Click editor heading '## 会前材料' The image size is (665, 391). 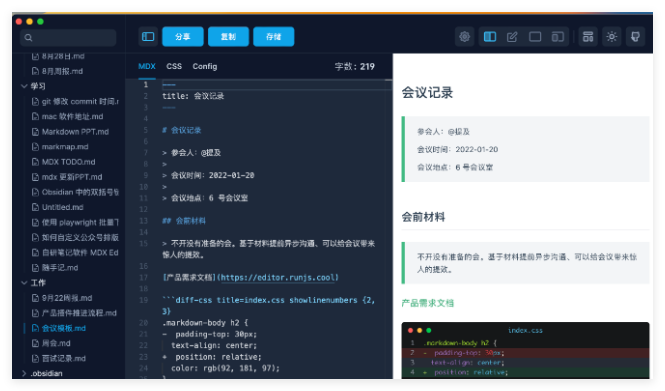pyautogui.click(x=184, y=221)
